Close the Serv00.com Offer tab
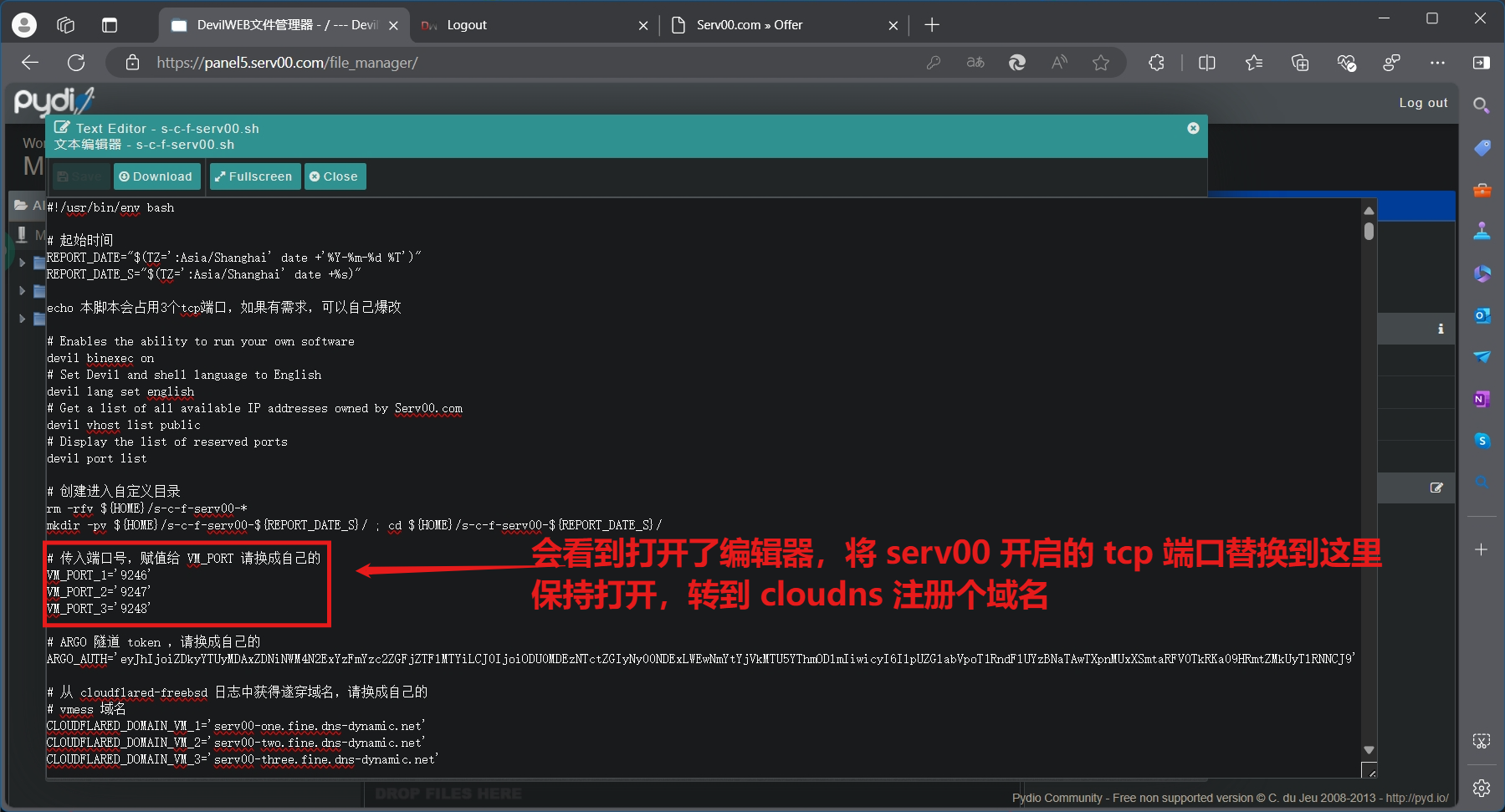1505x812 pixels. tap(893, 26)
